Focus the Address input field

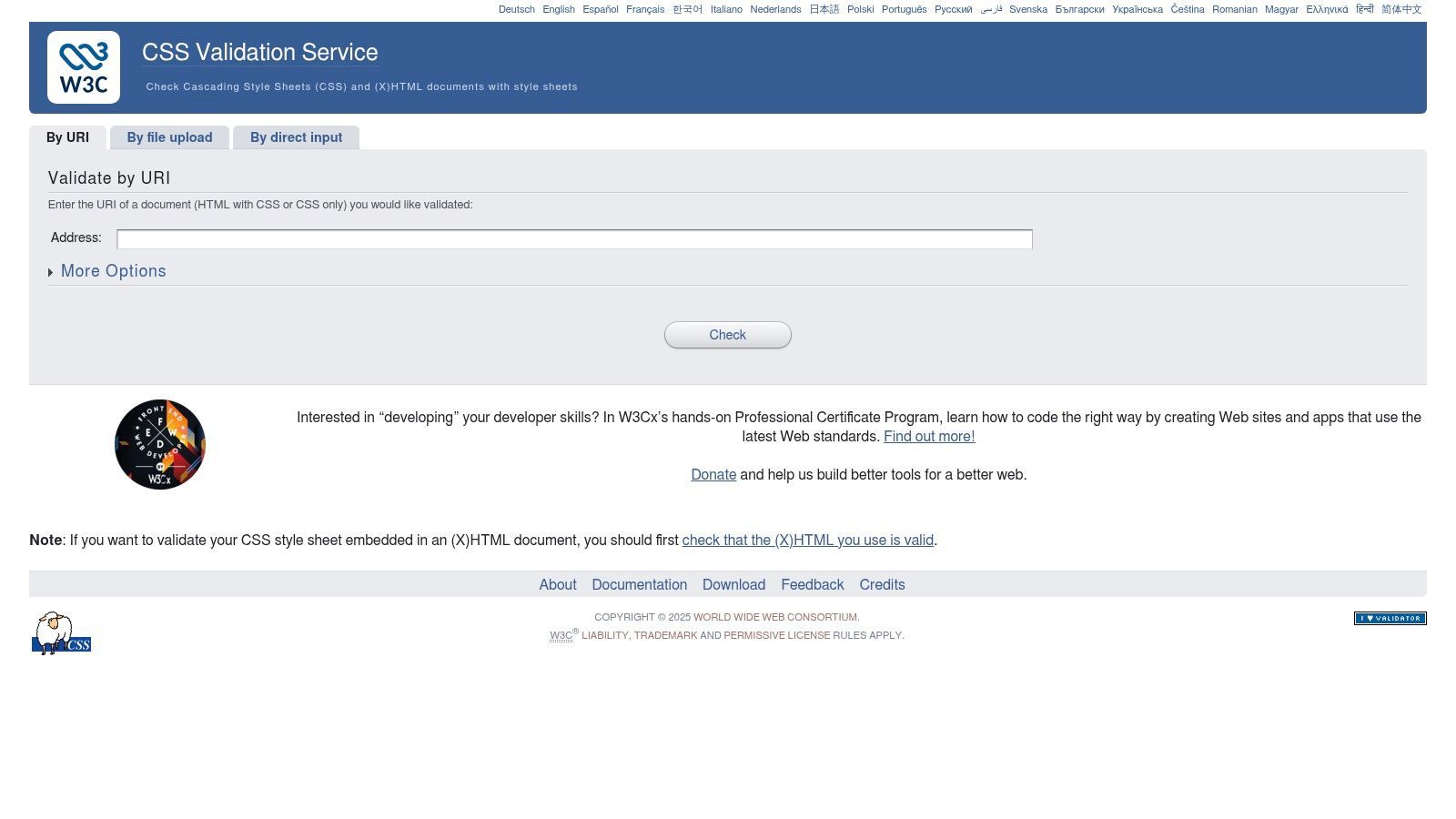574,238
